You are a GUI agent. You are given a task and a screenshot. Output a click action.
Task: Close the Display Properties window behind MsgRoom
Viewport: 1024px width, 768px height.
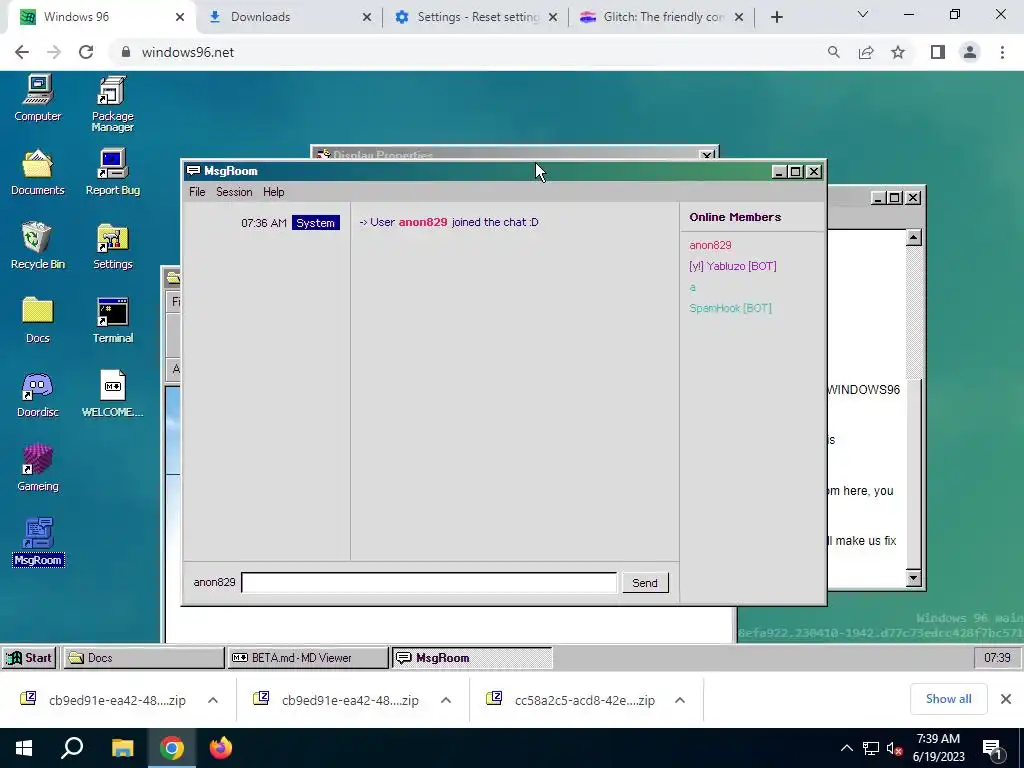click(707, 155)
